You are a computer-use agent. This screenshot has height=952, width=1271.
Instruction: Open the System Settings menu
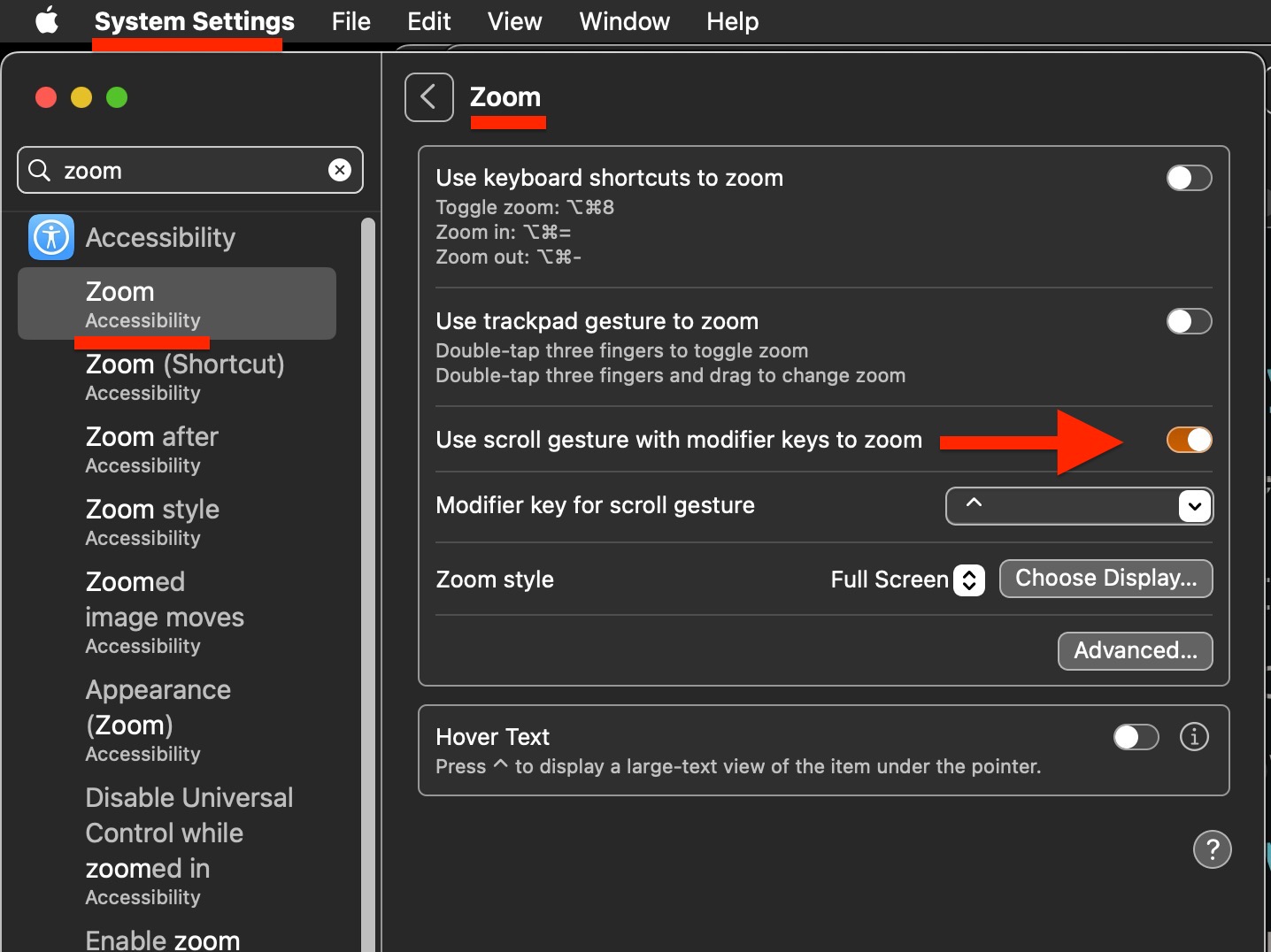(x=195, y=21)
